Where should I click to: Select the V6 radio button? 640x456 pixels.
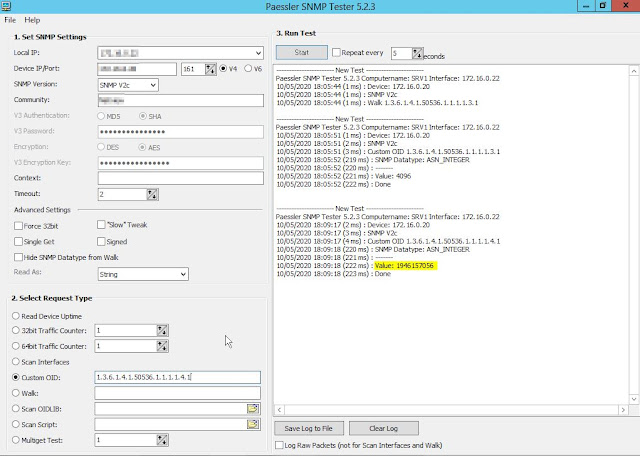248,69
